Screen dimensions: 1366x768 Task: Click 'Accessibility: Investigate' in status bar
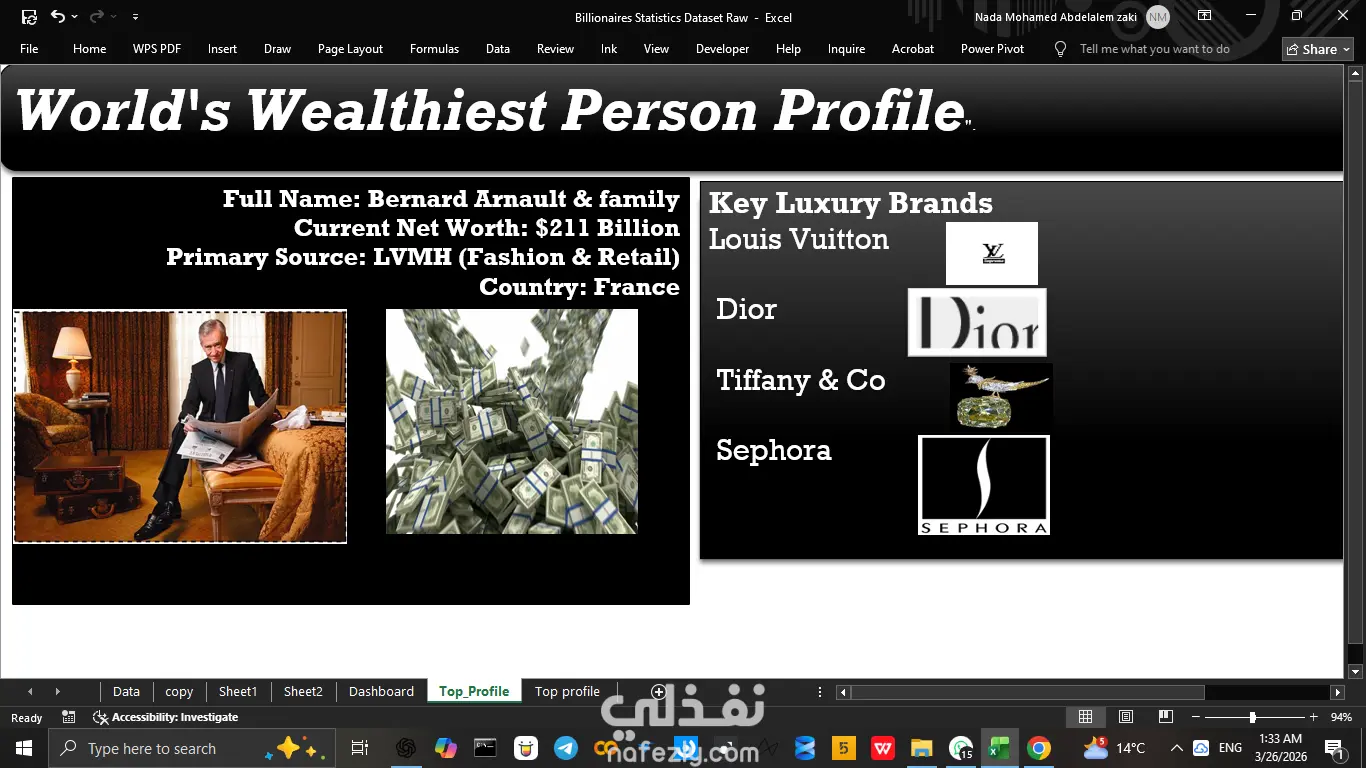[166, 717]
